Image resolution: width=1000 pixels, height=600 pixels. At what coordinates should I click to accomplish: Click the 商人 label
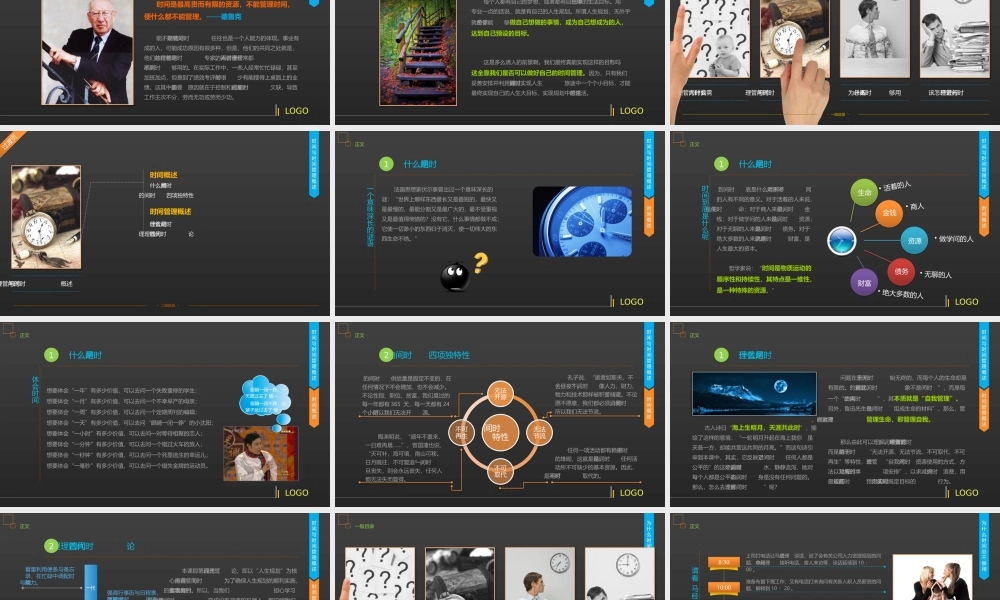tap(917, 206)
